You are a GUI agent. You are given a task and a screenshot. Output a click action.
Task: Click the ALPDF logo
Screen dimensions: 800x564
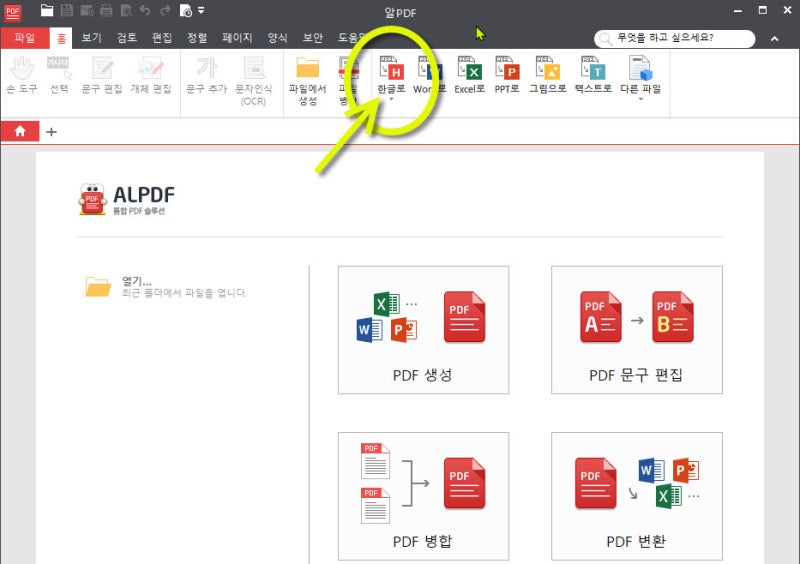(127, 200)
